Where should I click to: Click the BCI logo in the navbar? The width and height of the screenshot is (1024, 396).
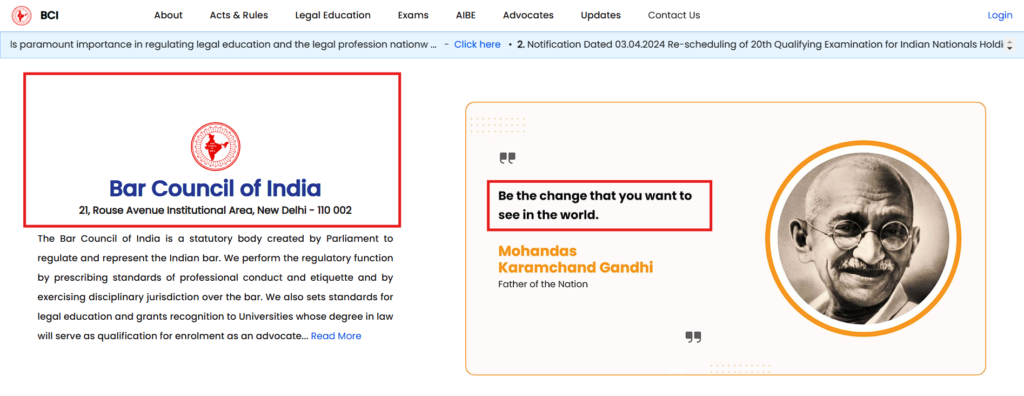22,15
